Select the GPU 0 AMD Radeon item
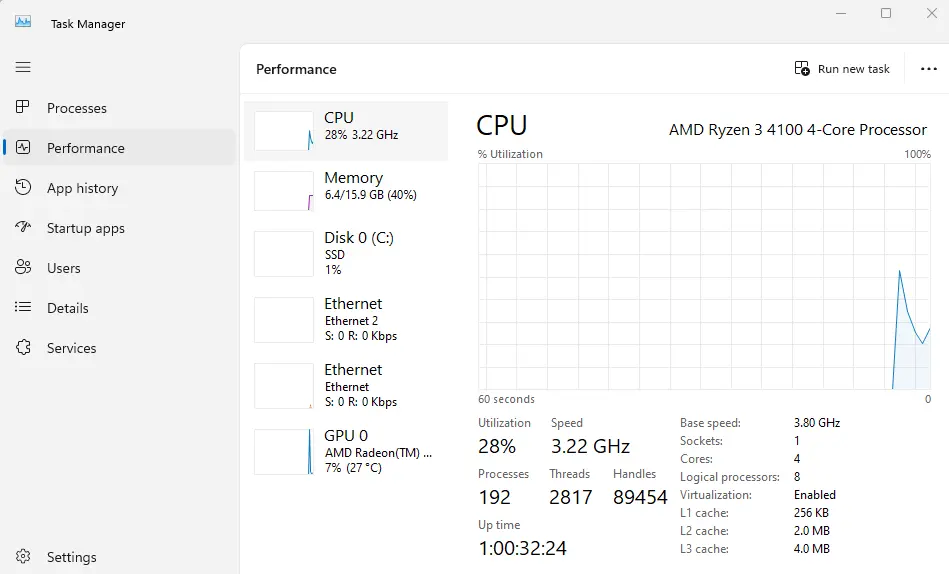 [x=346, y=452]
